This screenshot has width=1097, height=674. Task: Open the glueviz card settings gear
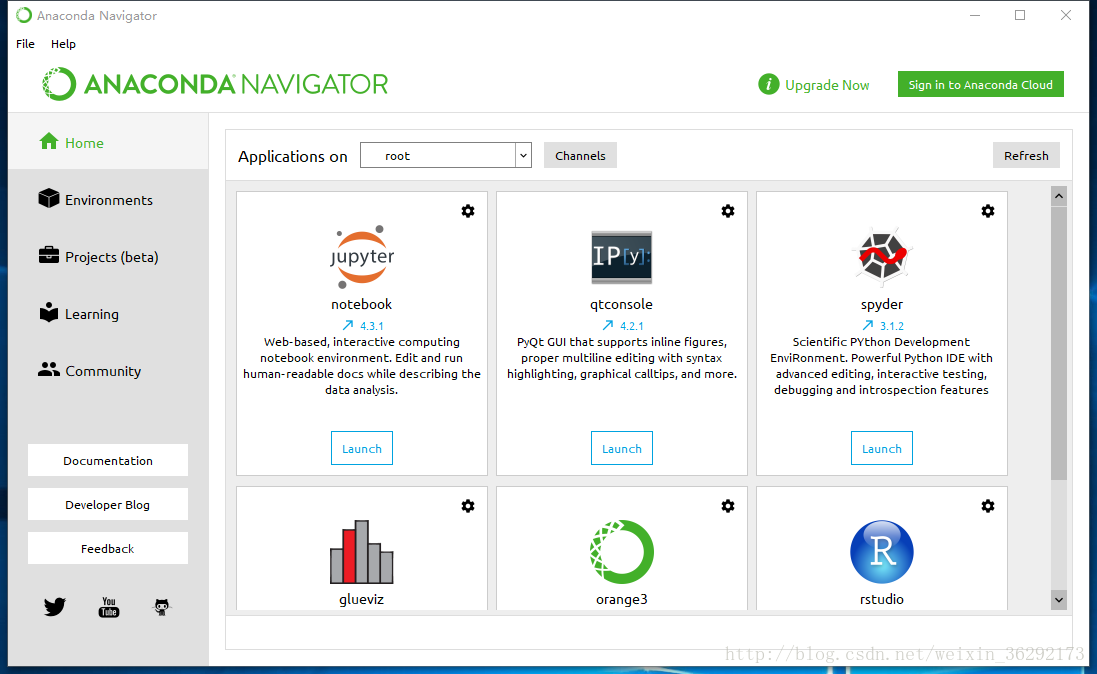coord(468,506)
